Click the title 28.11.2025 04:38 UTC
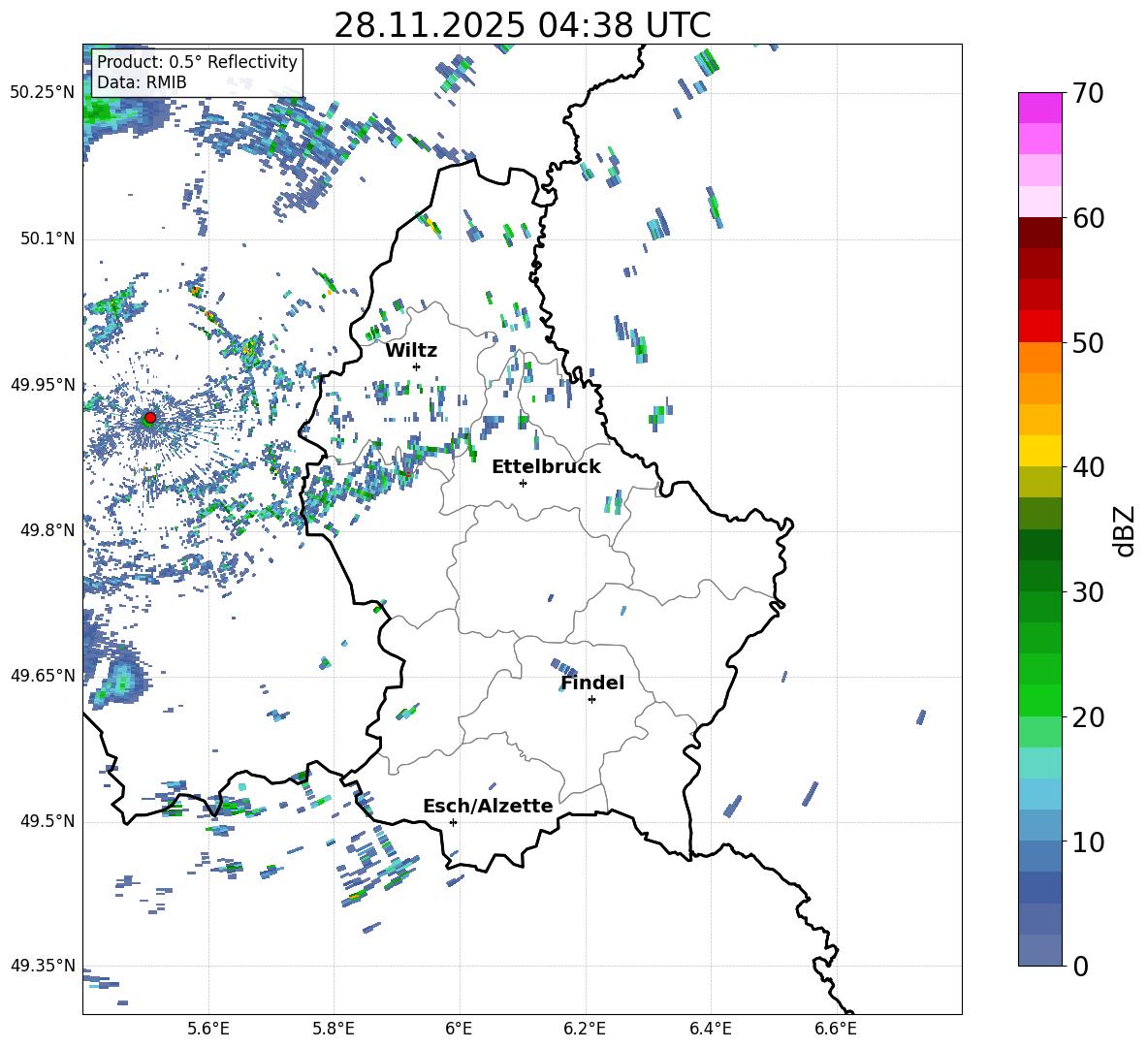This screenshot has height=1048, width=1148. pos(522,25)
